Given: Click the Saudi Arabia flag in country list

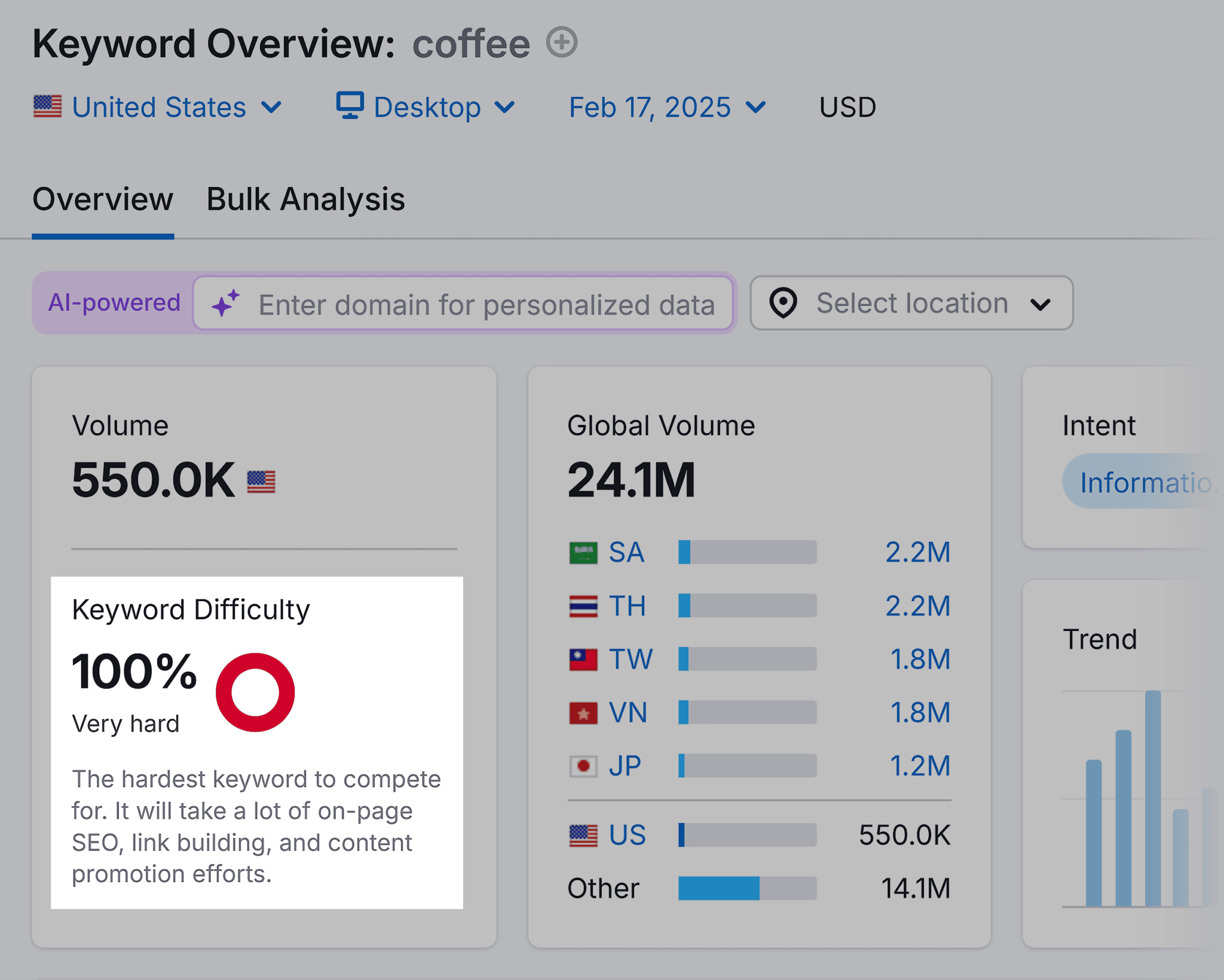Looking at the screenshot, I should click(583, 551).
